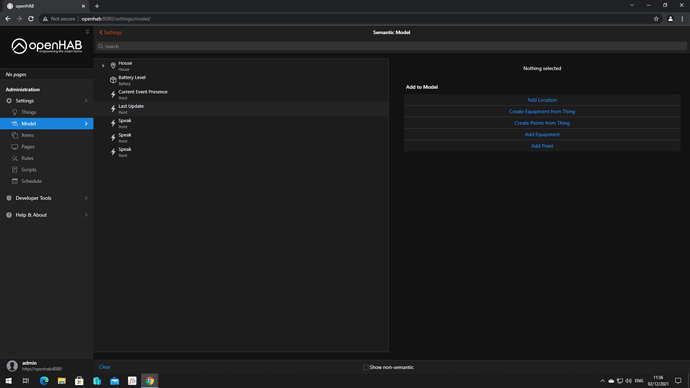Click Add Equipment link
690x388 pixels.
click(x=542, y=134)
